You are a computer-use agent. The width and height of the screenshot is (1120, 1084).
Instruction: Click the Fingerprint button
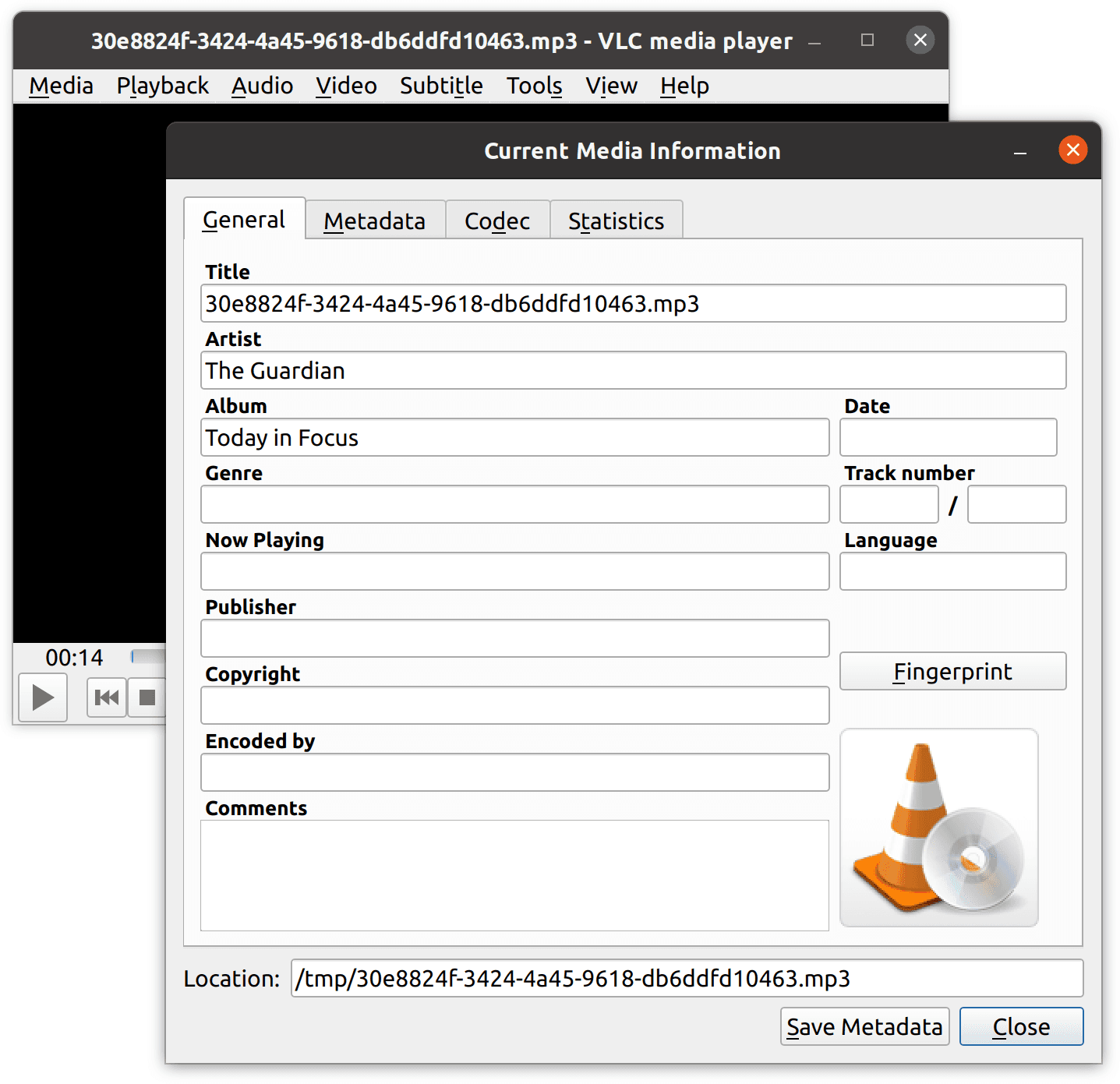(952, 671)
